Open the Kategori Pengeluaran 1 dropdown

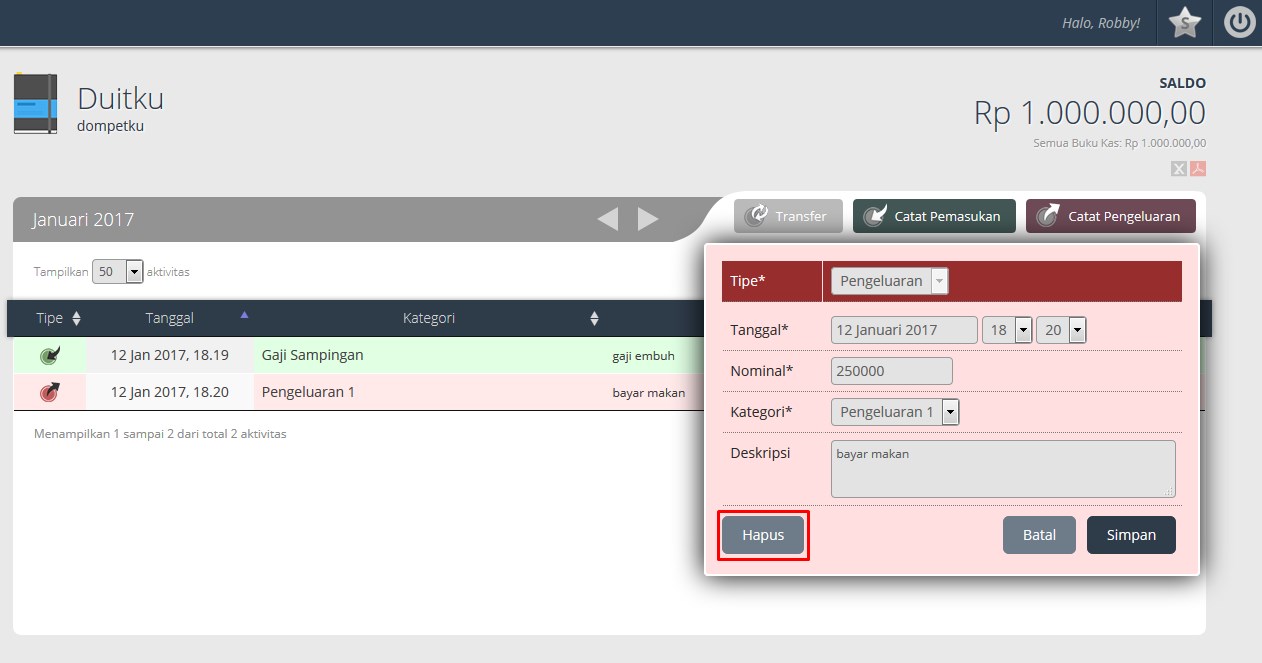click(895, 412)
